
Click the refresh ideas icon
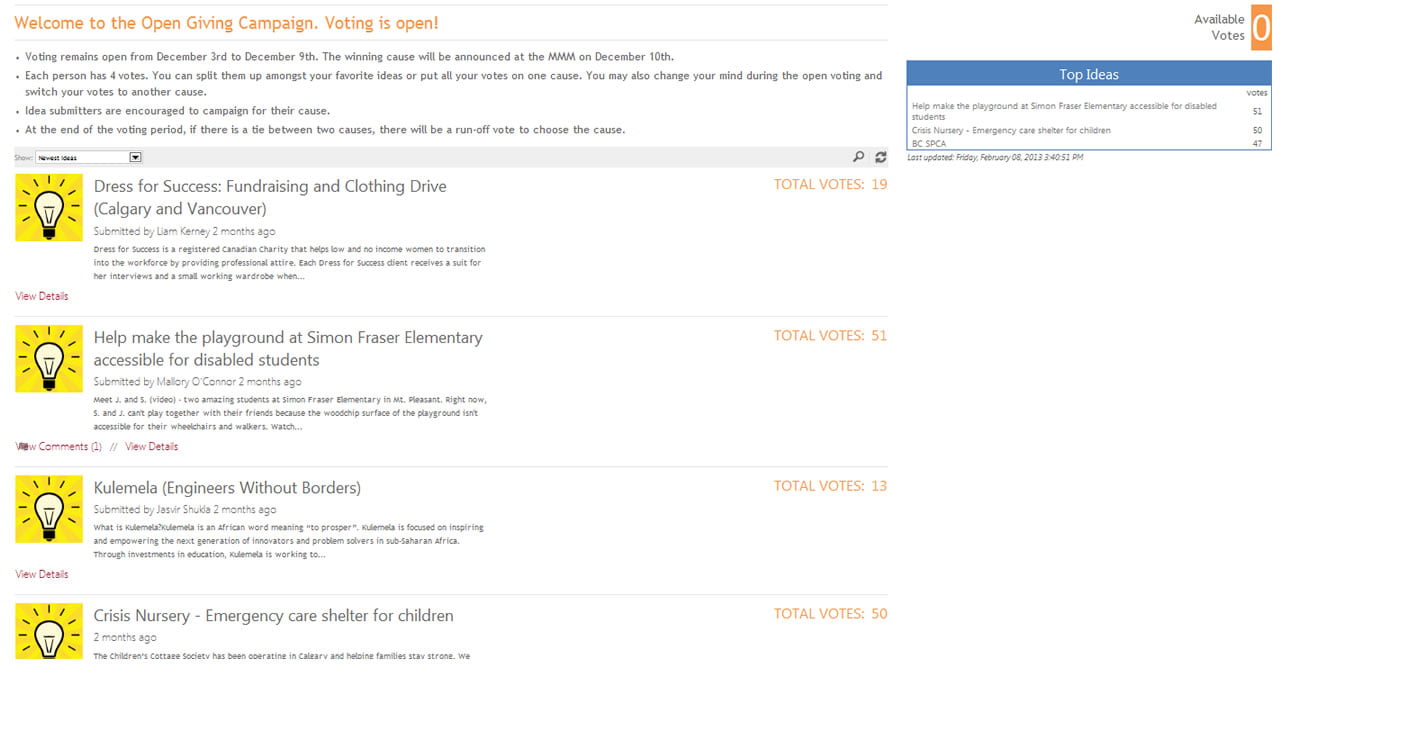(x=881, y=157)
